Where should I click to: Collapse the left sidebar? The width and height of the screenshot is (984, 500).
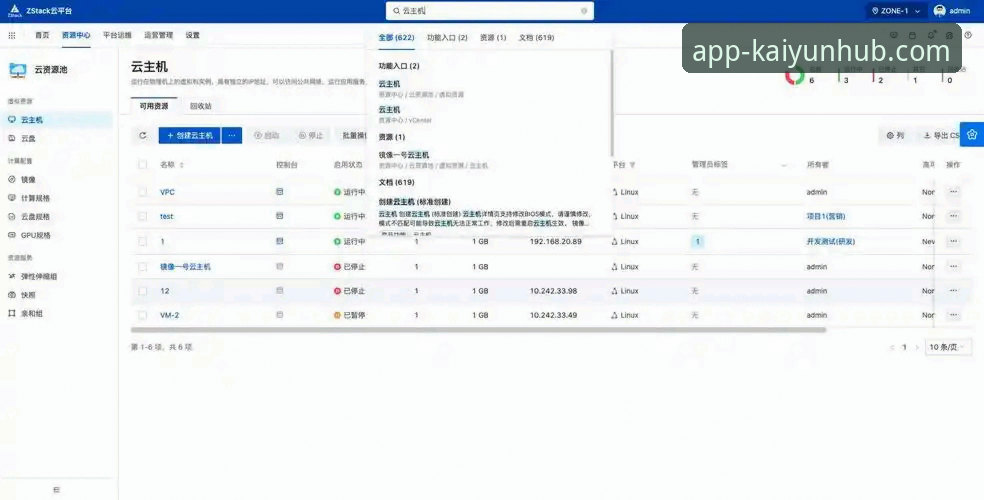(56, 489)
